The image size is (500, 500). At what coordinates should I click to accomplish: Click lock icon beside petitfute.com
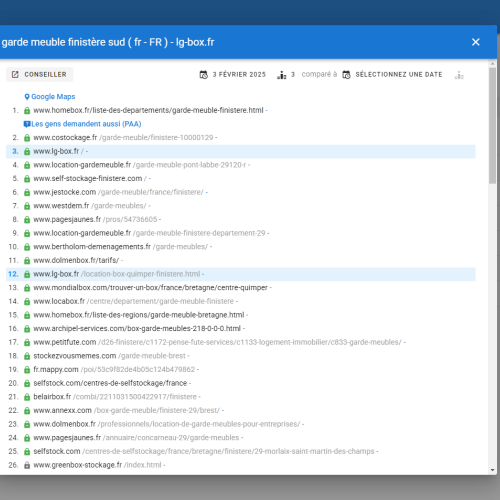coord(27,343)
